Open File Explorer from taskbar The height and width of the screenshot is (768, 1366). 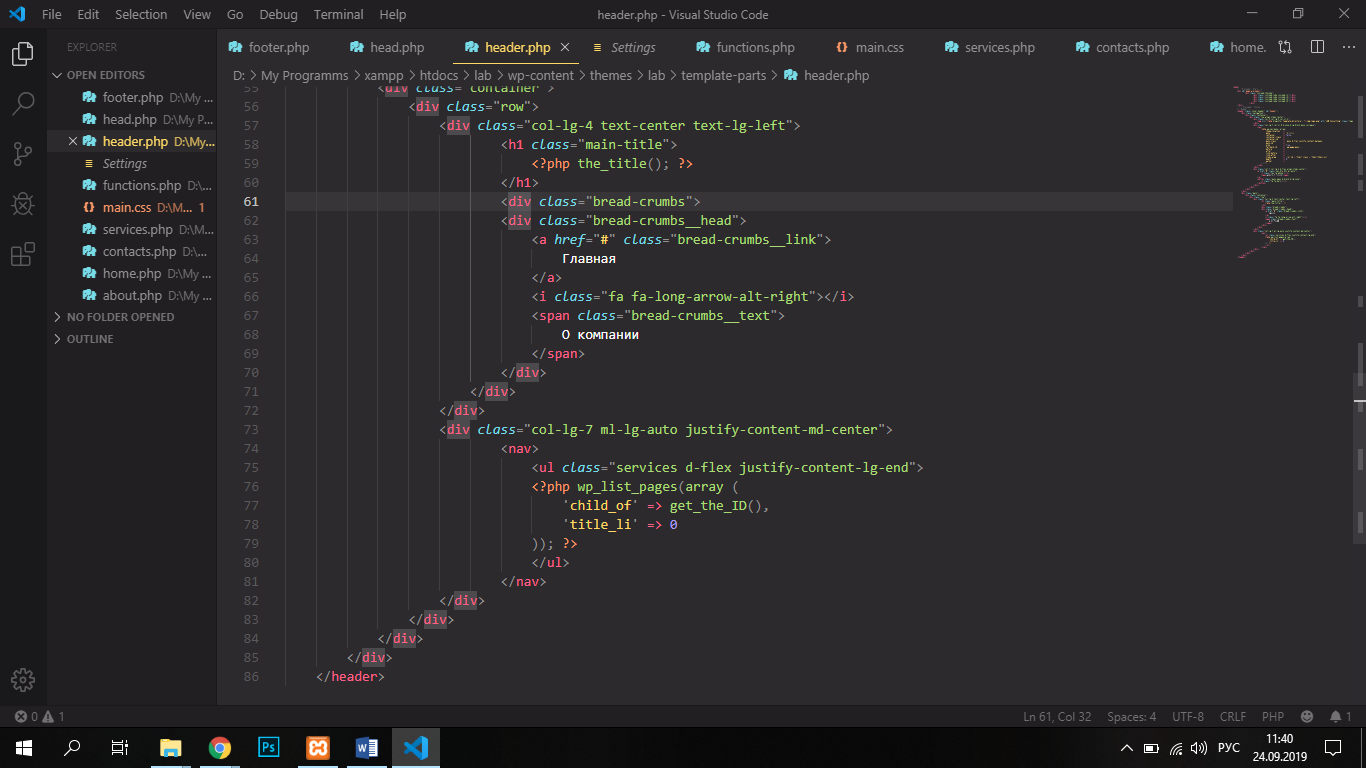click(171, 747)
